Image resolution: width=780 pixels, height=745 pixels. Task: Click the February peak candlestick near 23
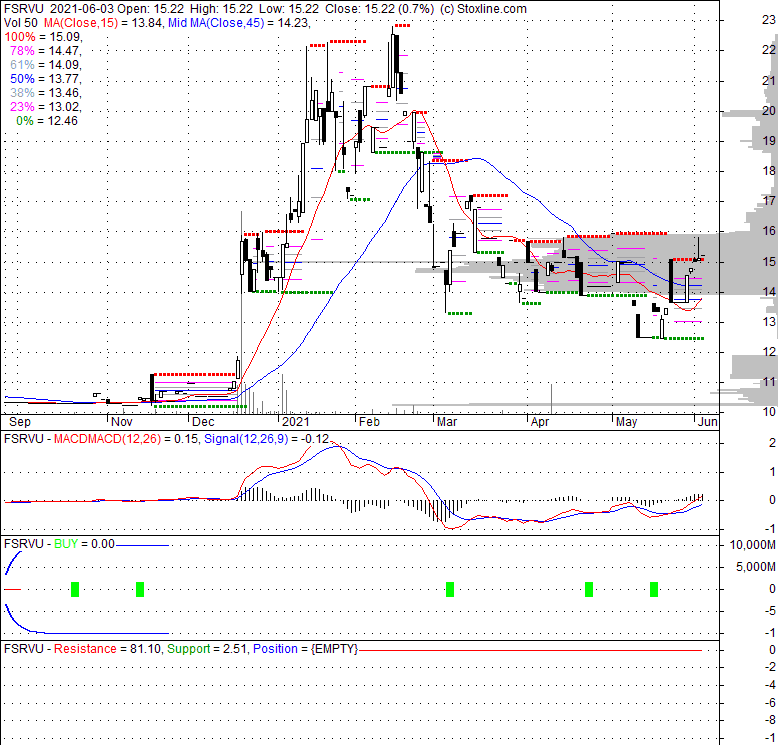click(x=392, y=62)
